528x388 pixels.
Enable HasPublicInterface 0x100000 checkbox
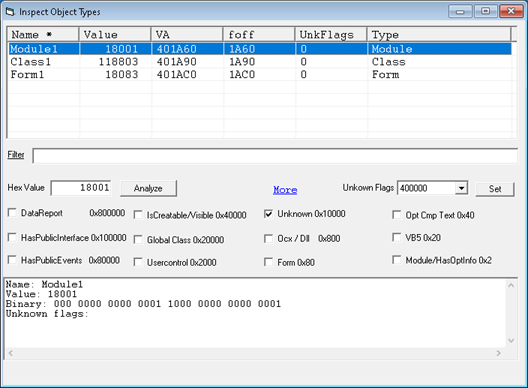(12, 237)
